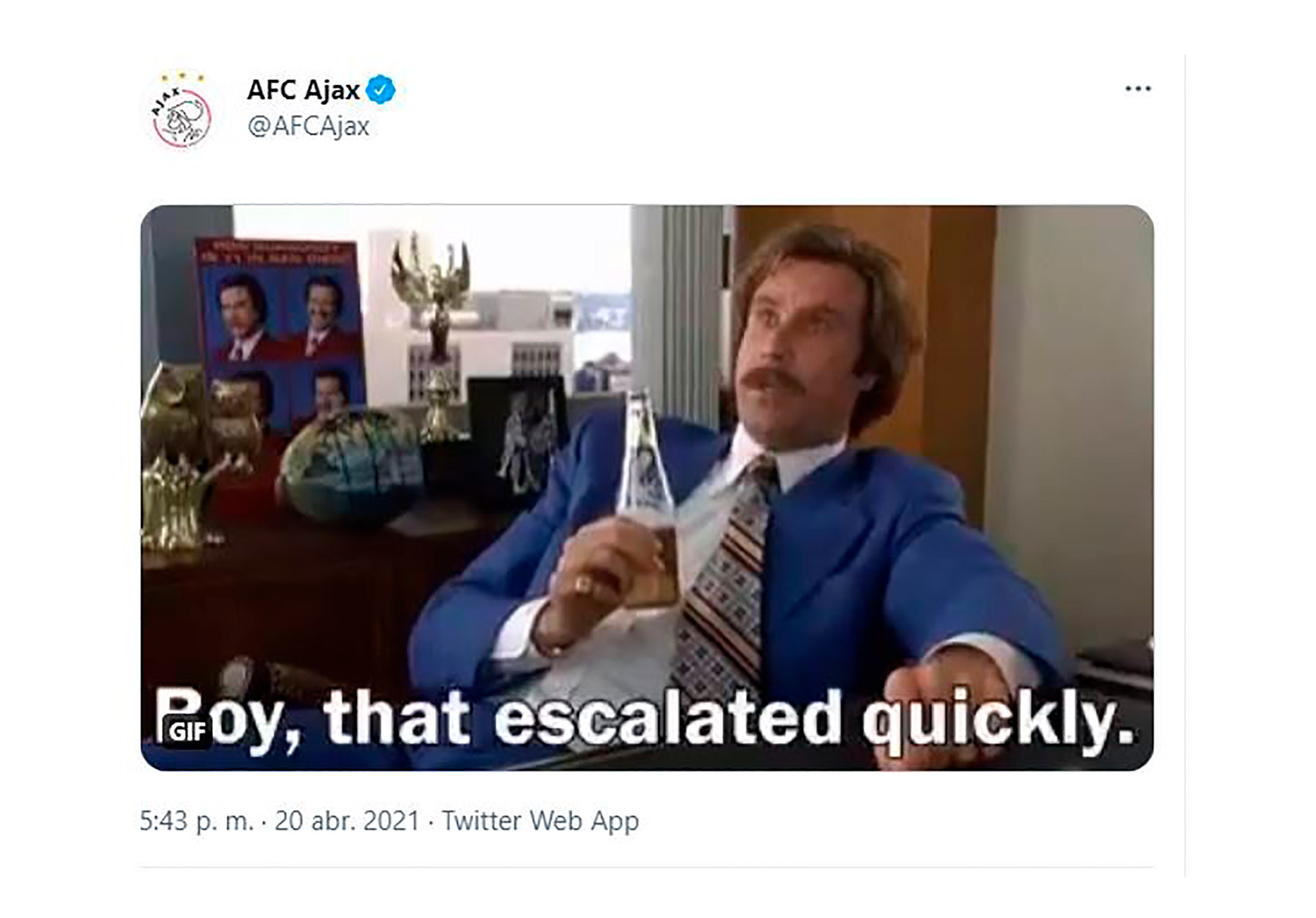
Task: Click the blue verified checkmark badge
Action: [x=380, y=90]
